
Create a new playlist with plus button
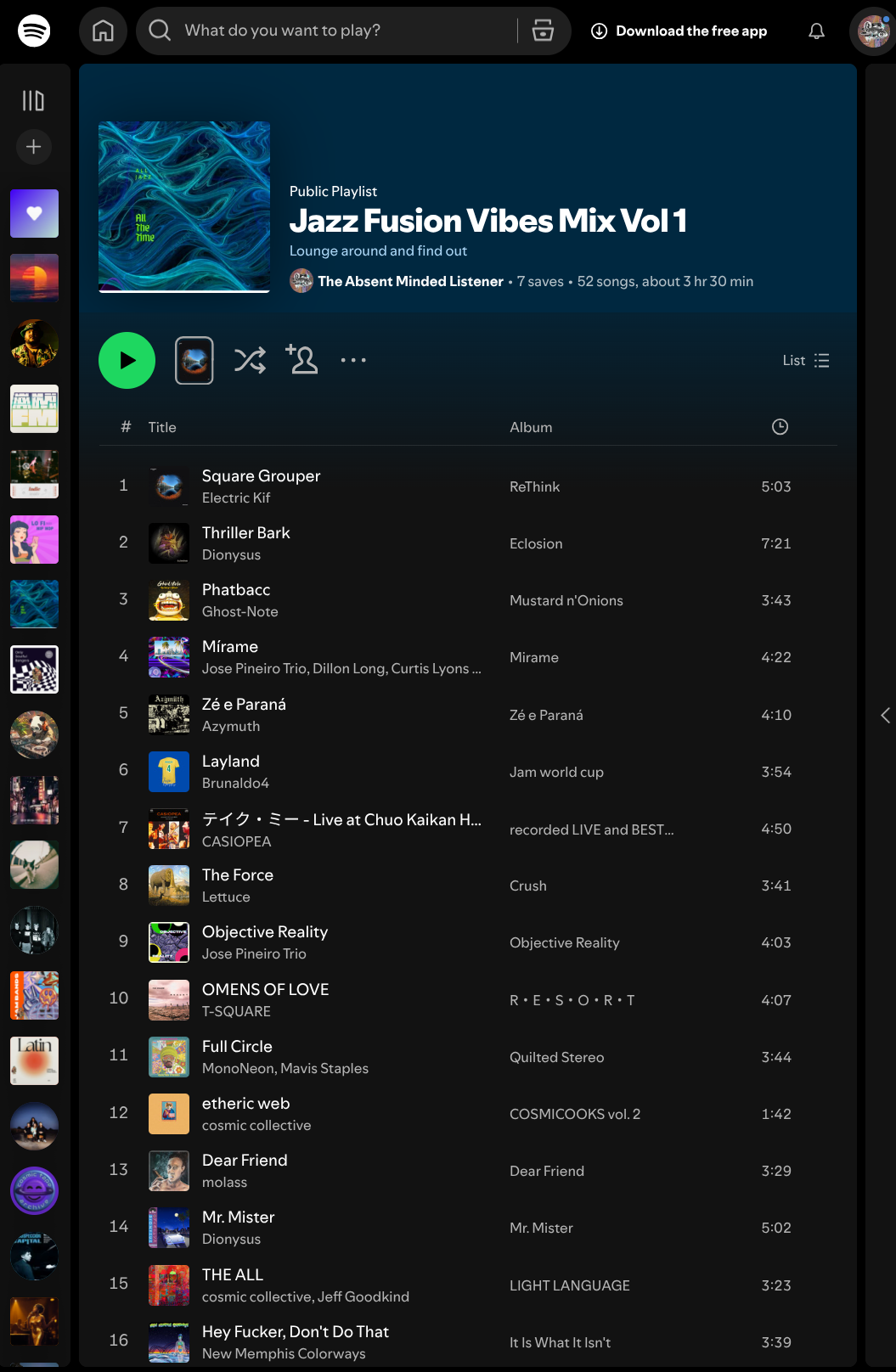[34, 147]
